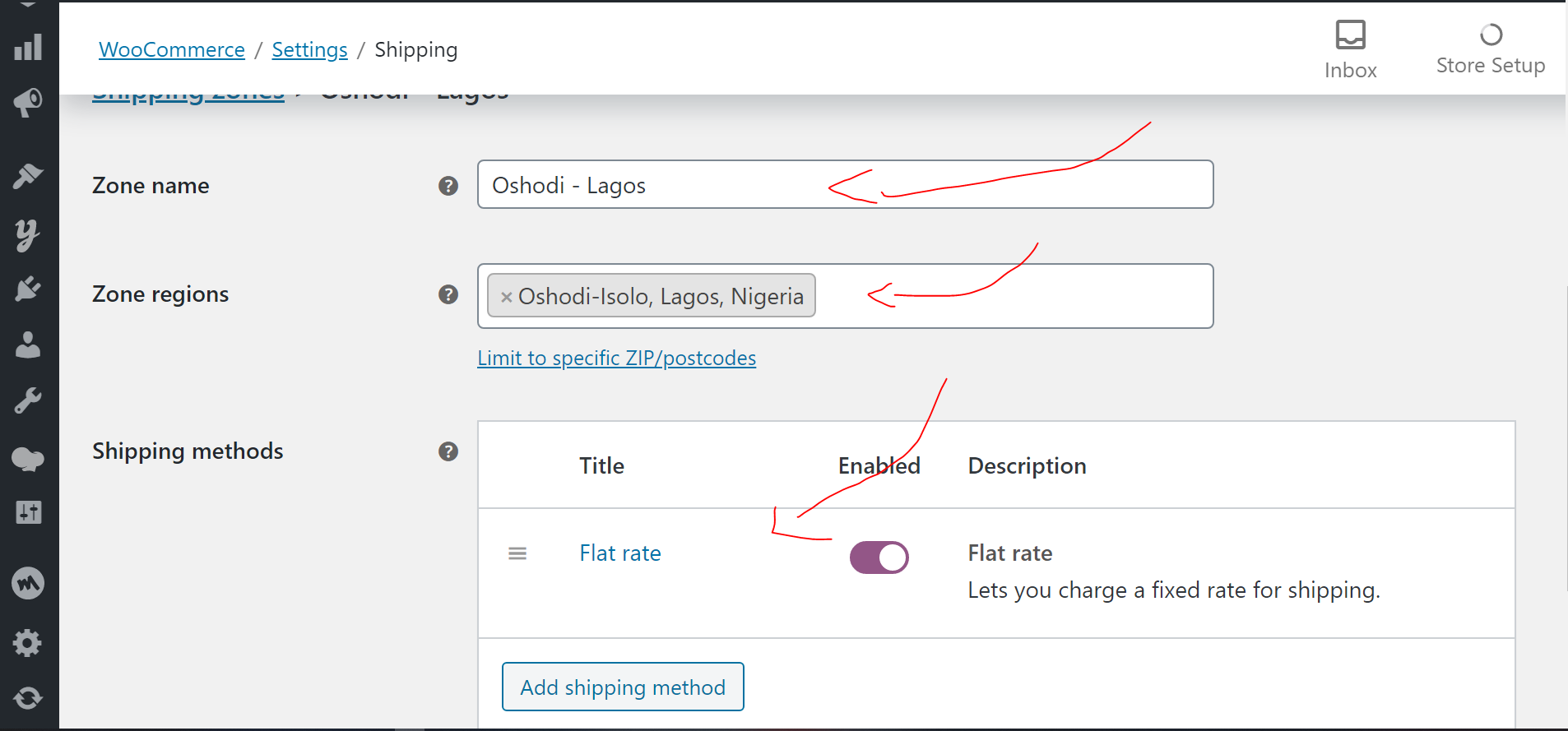Open Plugins plug sidebar icon
This screenshot has width=1568, height=731.
(28, 289)
